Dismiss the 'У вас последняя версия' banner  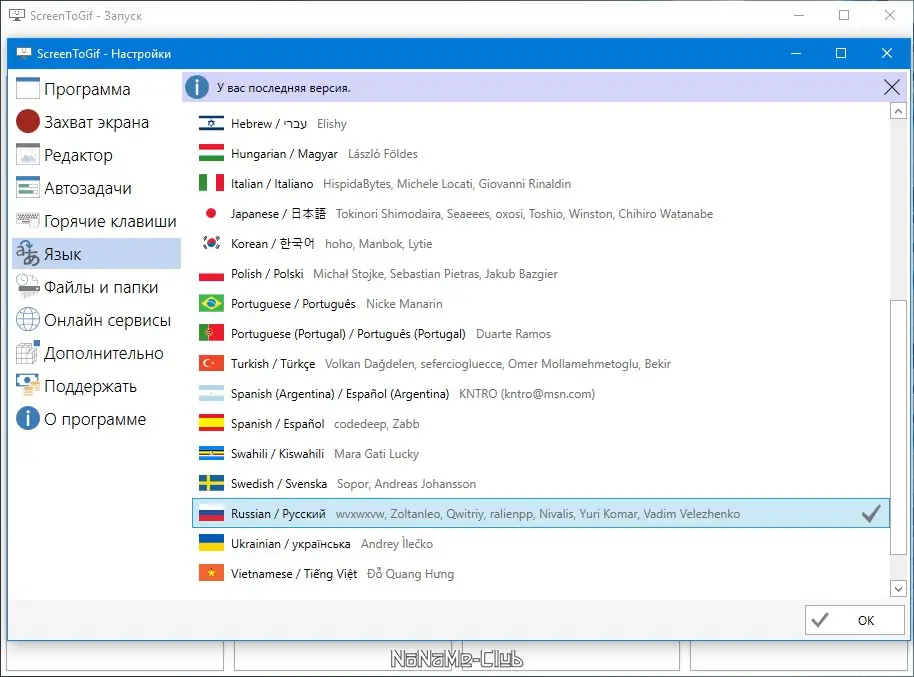coord(891,87)
